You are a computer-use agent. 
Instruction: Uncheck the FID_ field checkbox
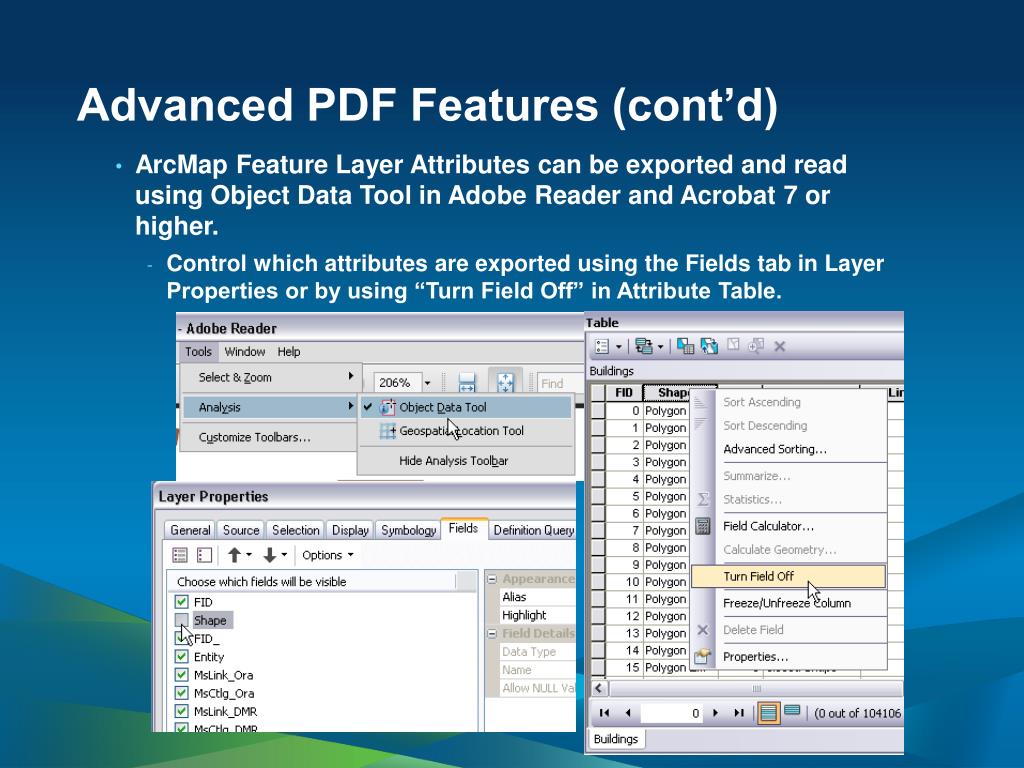(x=182, y=638)
